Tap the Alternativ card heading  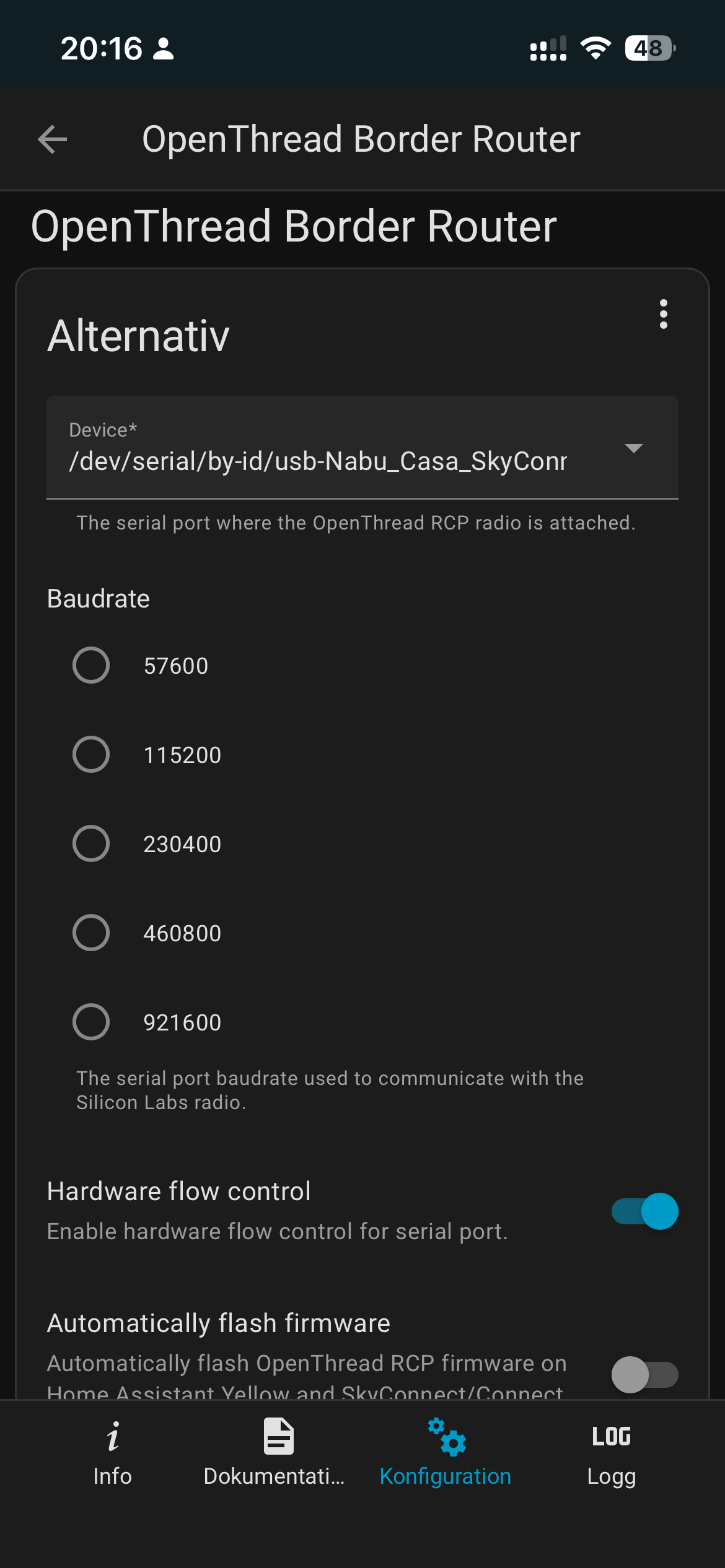(139, 336)
